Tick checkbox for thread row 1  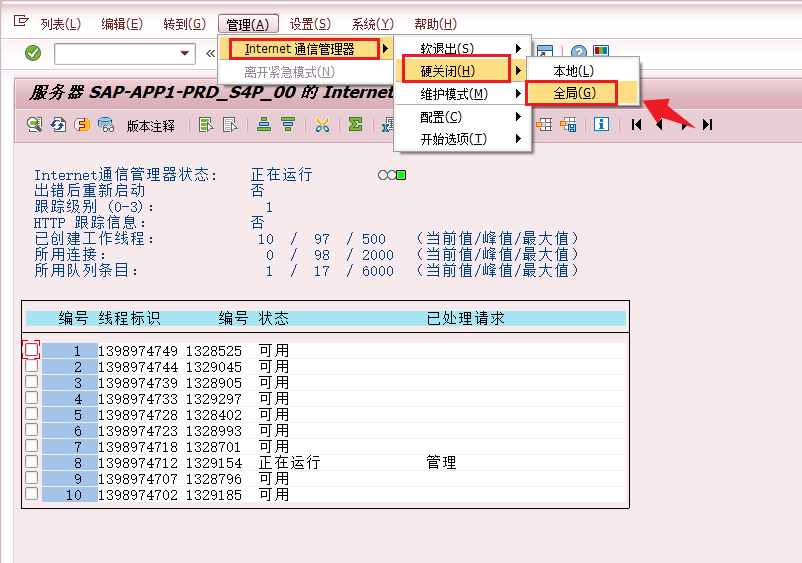coord(31,350)
